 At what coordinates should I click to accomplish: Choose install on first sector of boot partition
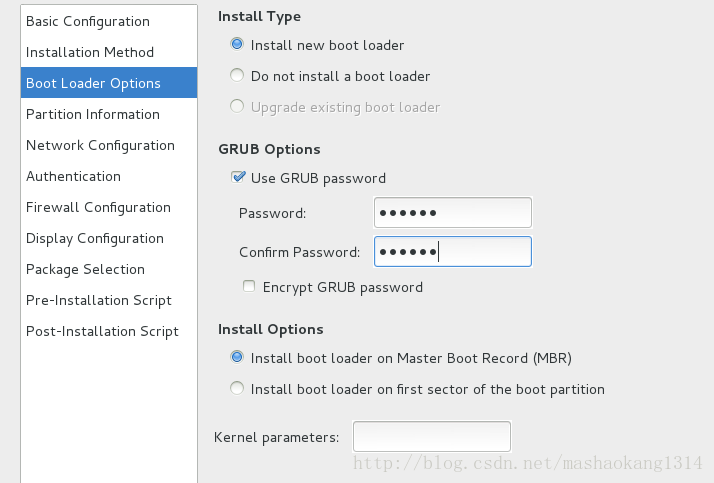tap(237, 388)
